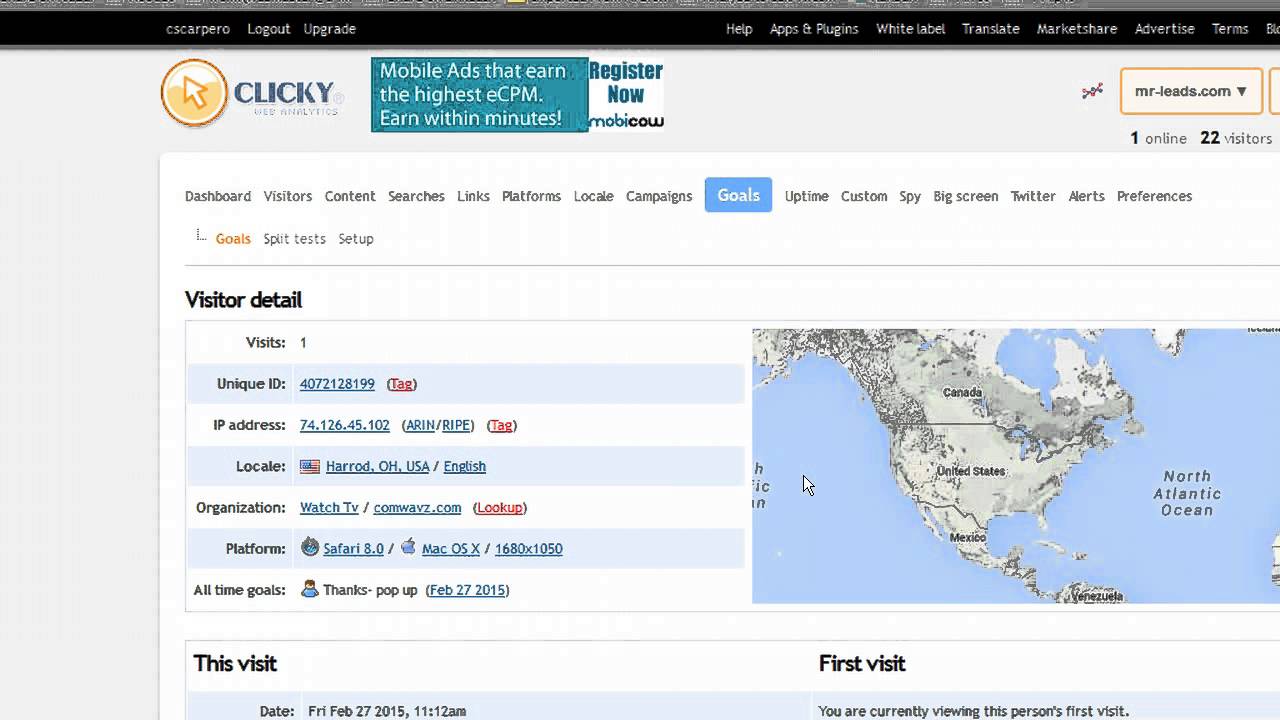Open the mr-leads.com site dropdown
1280x720 pixels.
tap(1190, 91)
